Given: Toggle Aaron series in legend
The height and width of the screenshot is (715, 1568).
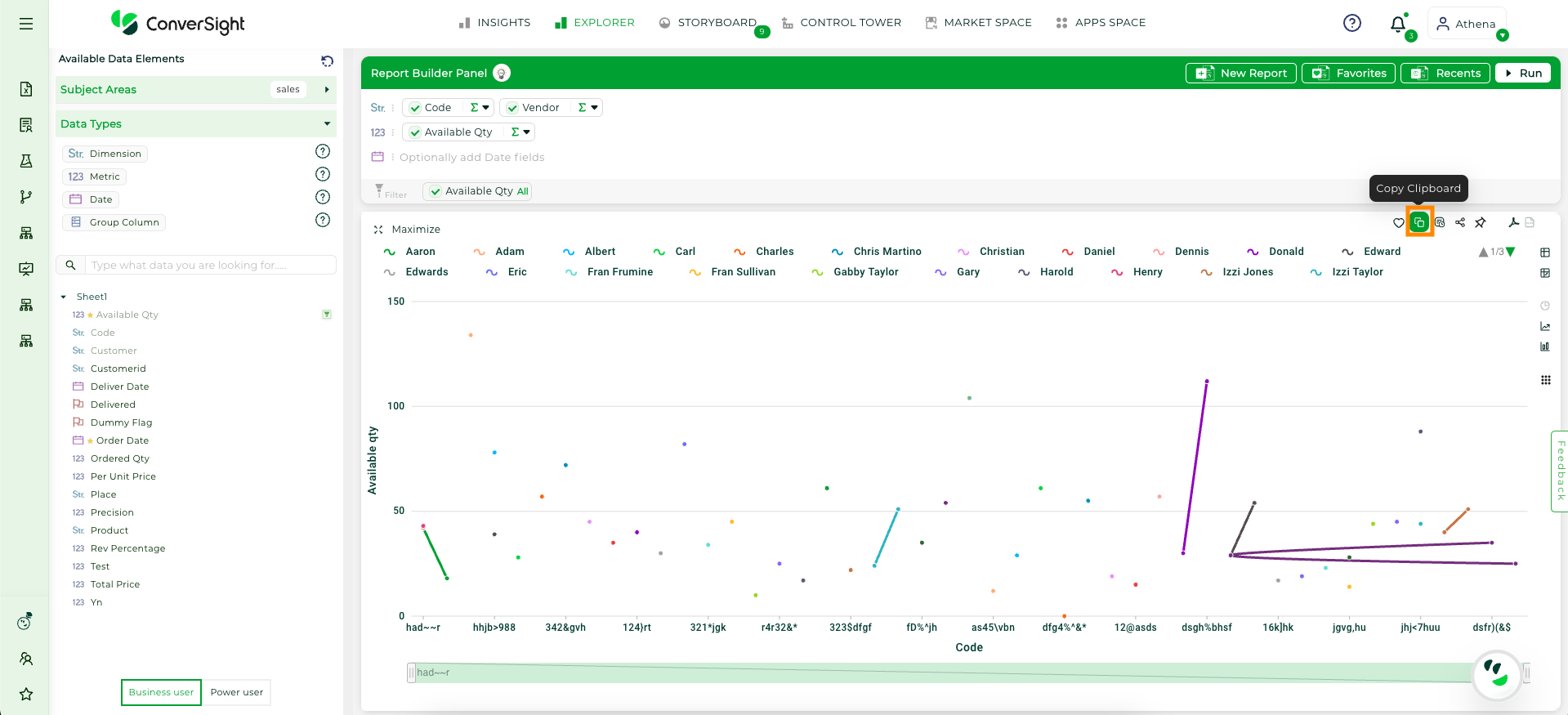Looking at the screenshot, I should (409, 252).
